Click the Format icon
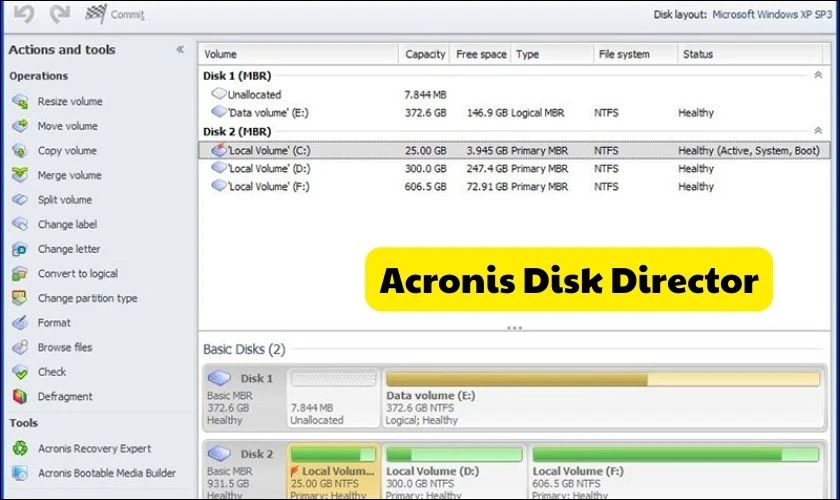 coord(20,323)
